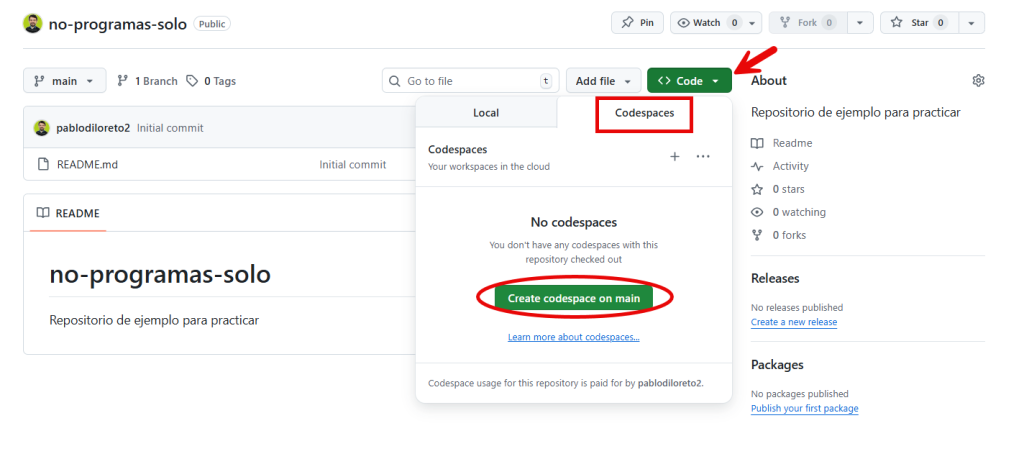The width and height of the screenshot is (1024, 454).
Task: Open Activity with the pulse icon
Action: tap(790, 166)
